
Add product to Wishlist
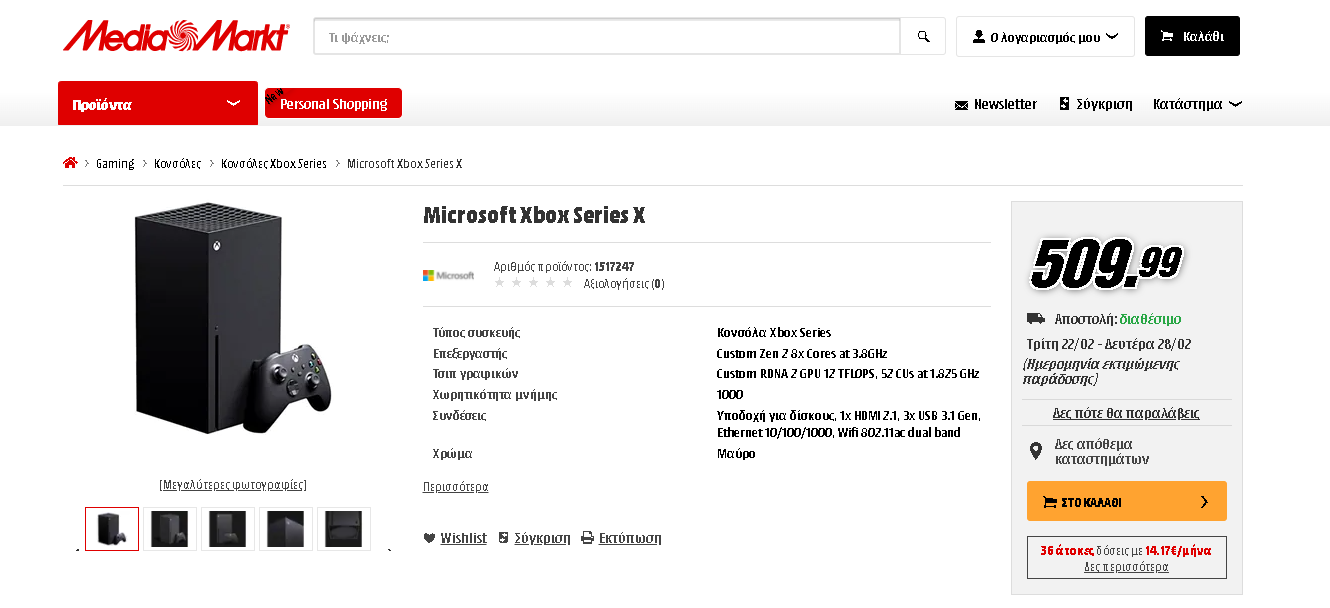pos(463,538)
